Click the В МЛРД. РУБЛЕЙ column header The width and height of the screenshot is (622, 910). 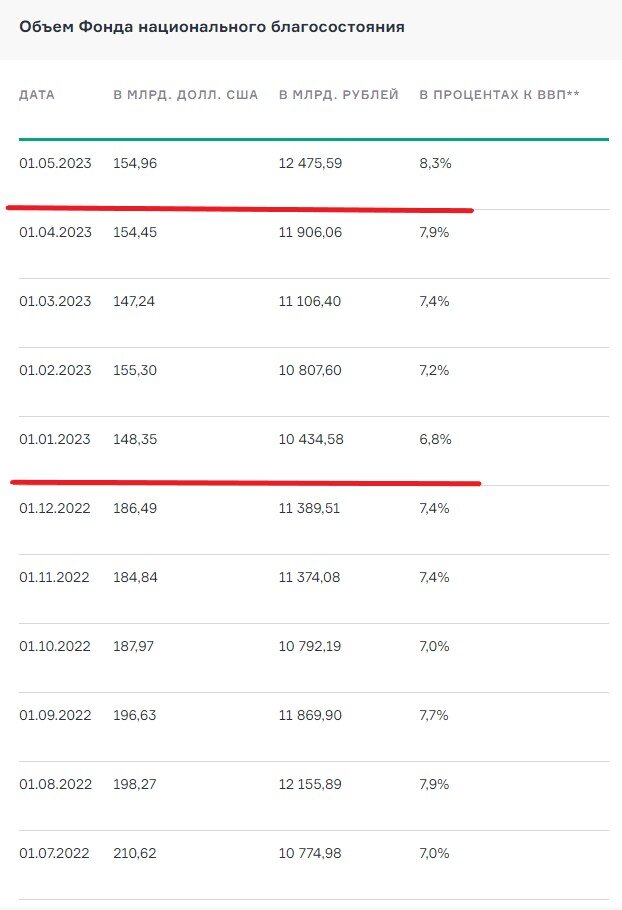[x=339, y=95]
